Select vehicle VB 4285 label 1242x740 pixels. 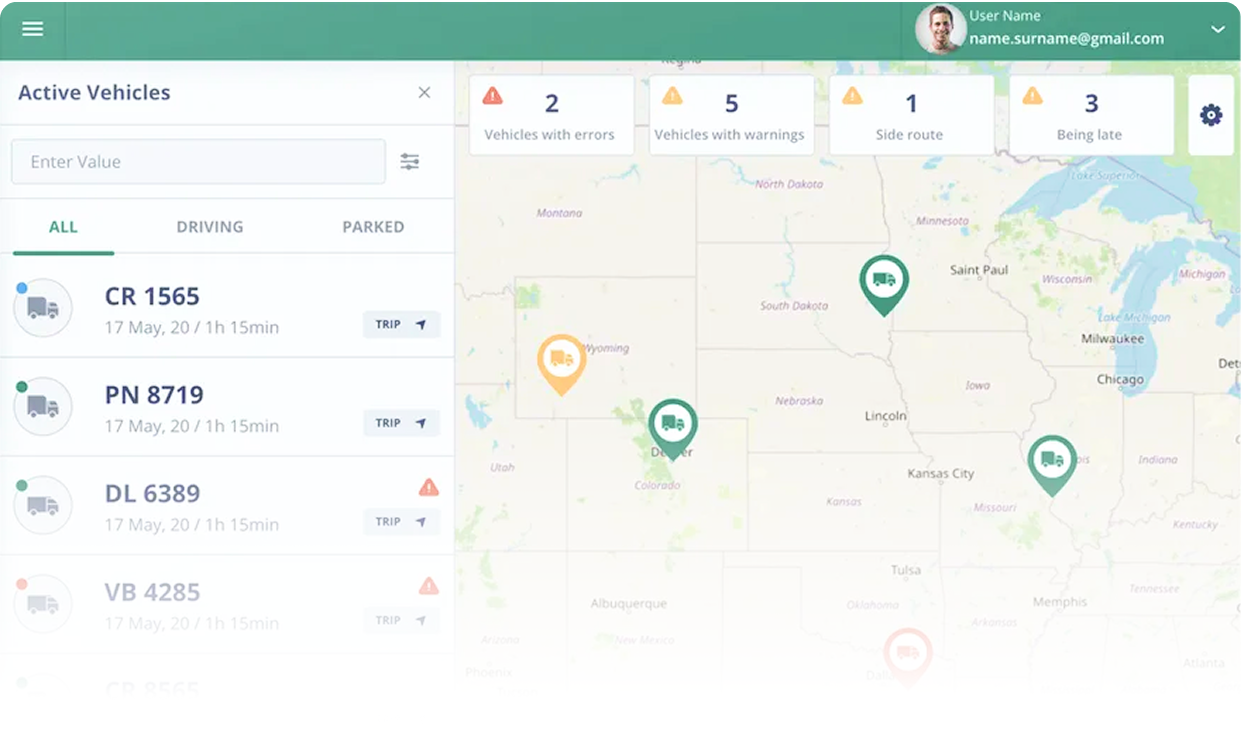[152, 592]
